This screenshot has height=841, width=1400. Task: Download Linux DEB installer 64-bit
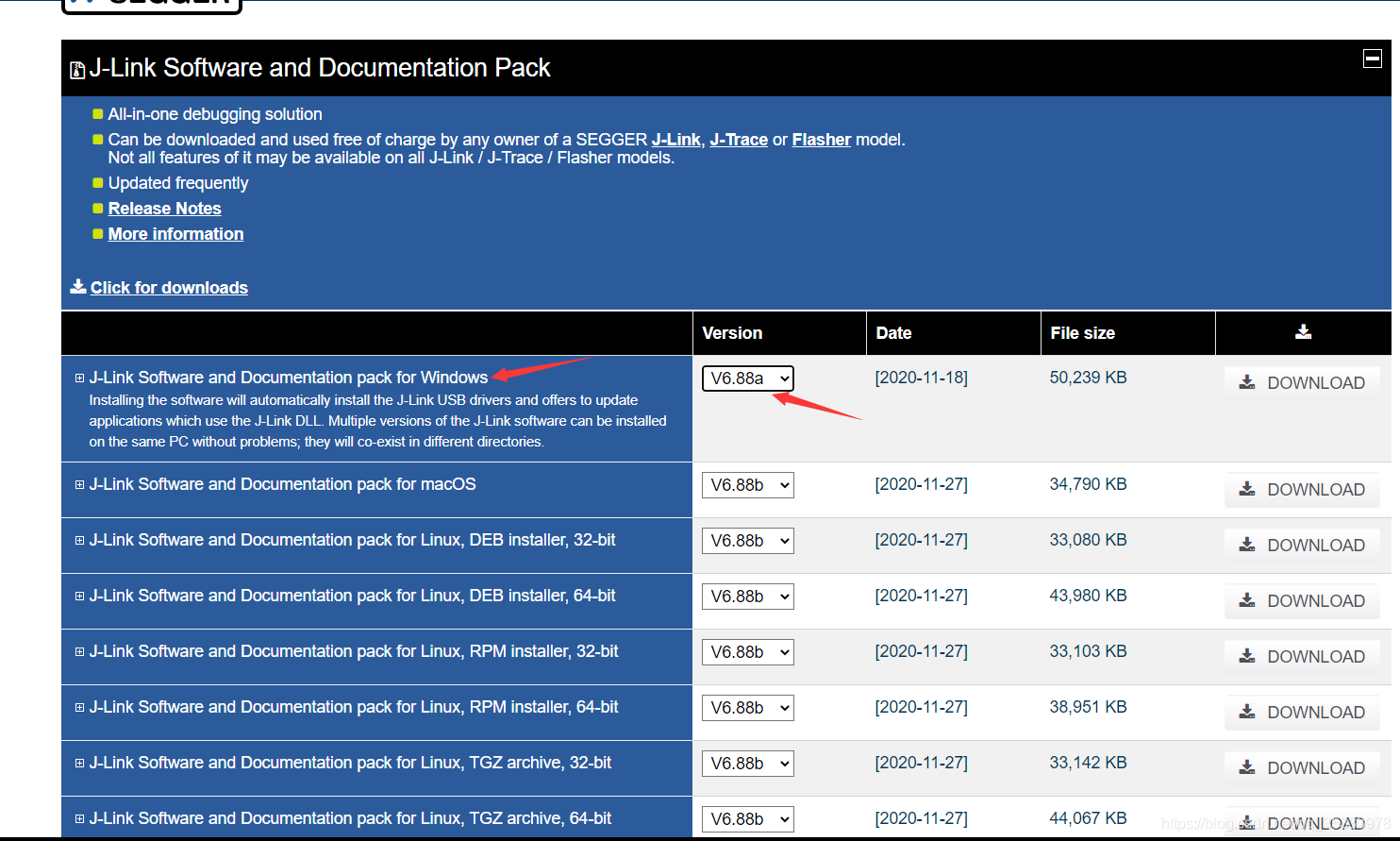pos(1302,600)
